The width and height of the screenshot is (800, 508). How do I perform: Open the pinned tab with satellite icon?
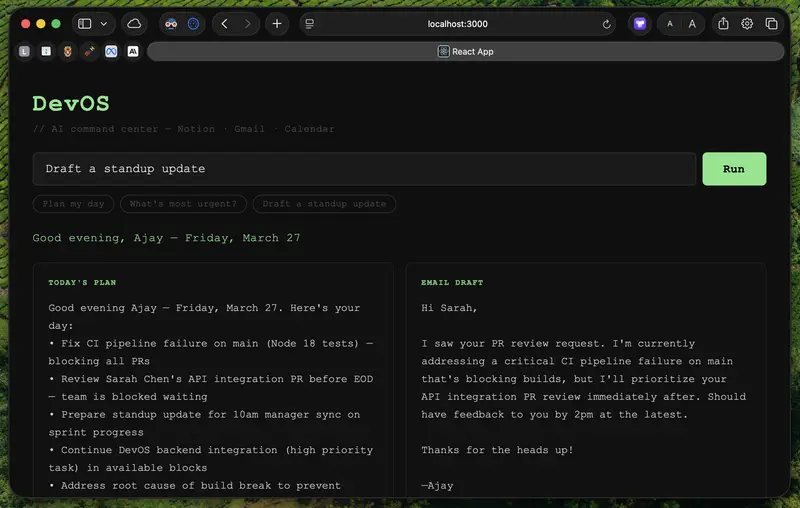click(89, 52)
